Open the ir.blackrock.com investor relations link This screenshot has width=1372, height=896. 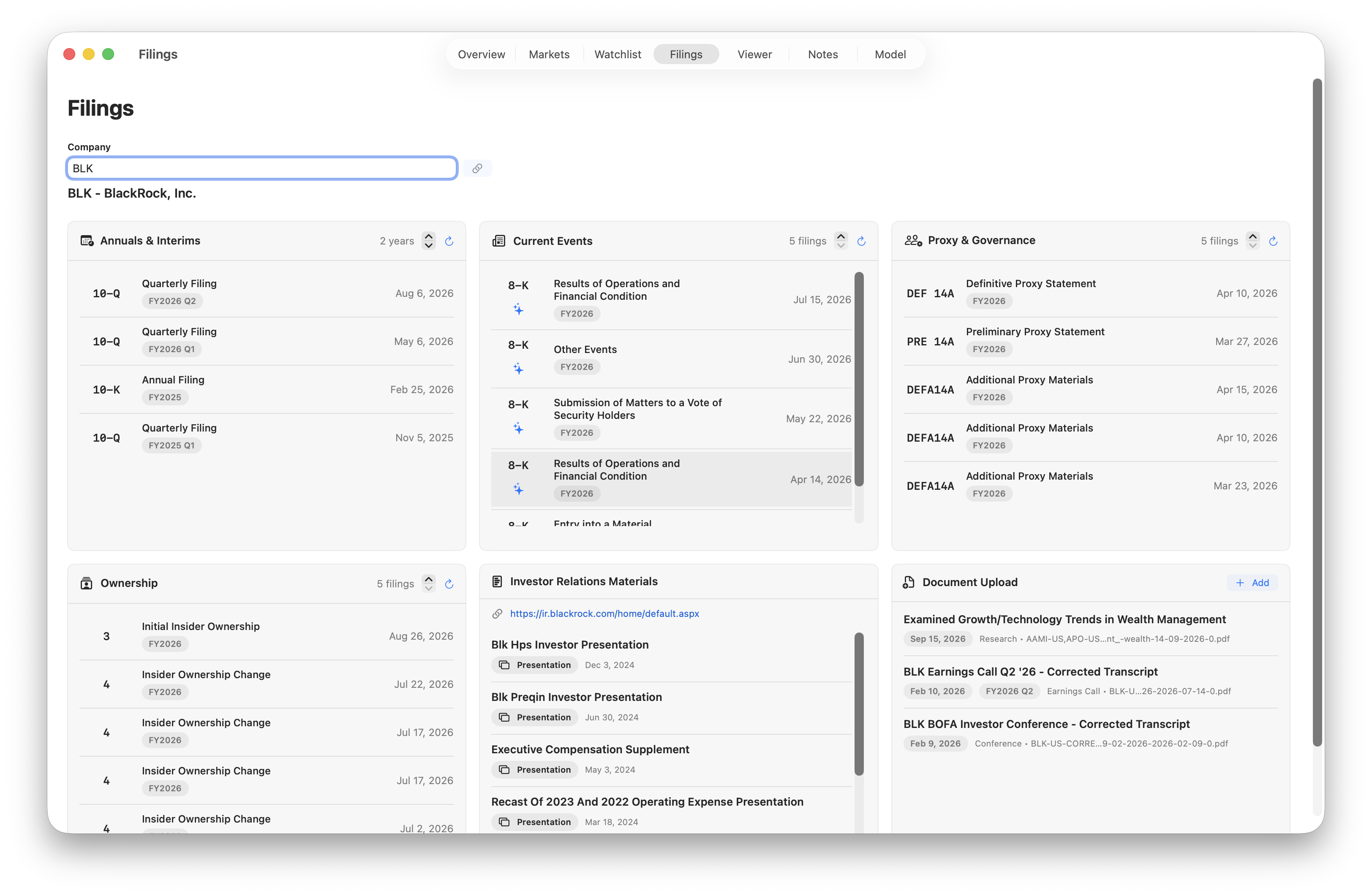(x=604, y=614)
